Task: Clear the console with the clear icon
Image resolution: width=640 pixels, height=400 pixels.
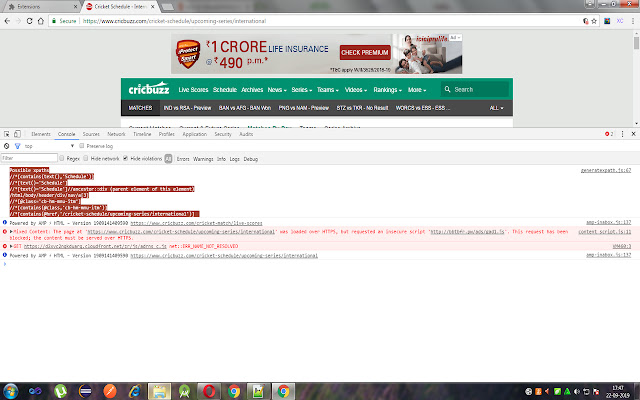Action: click(x=7, y=146)
